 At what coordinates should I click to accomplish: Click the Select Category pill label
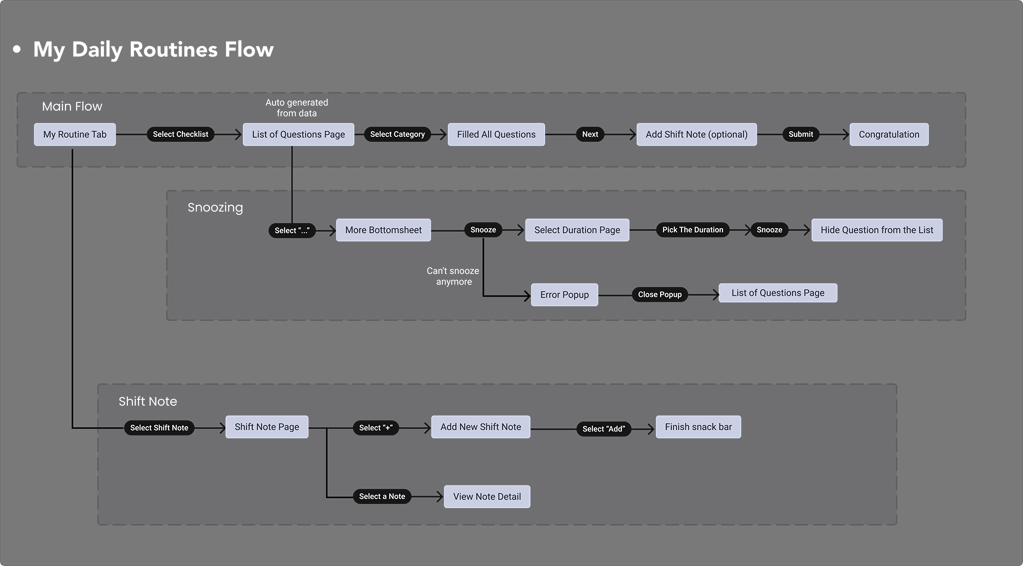(x=397, y=134)
